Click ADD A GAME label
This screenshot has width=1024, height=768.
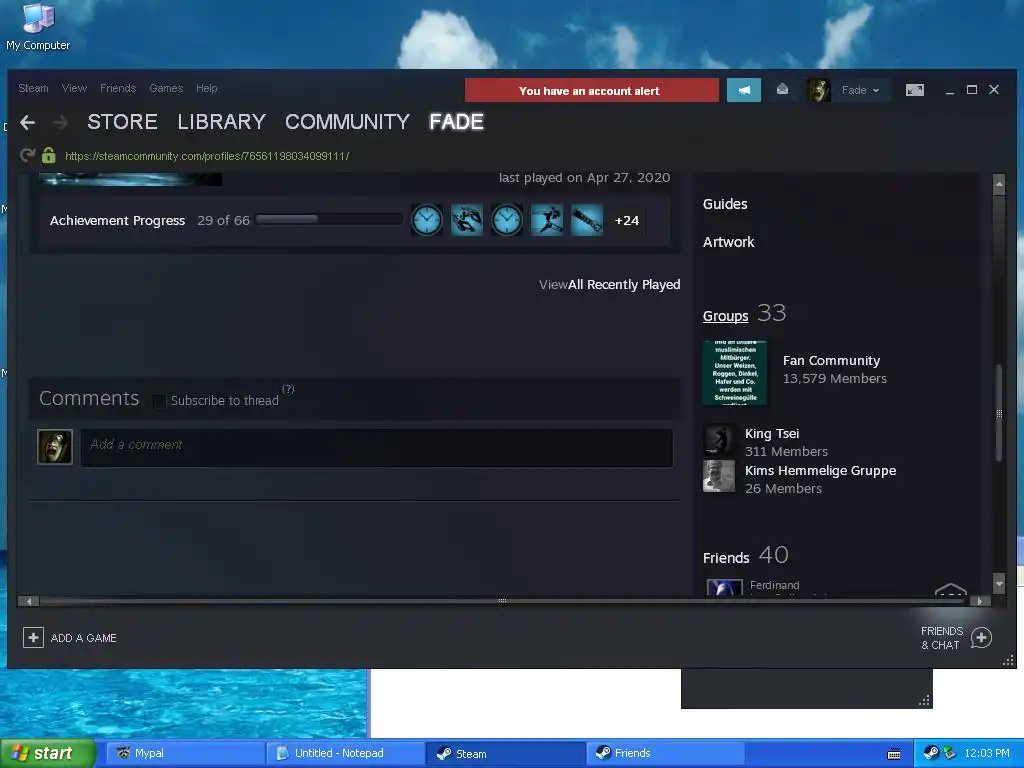(84, 638)
